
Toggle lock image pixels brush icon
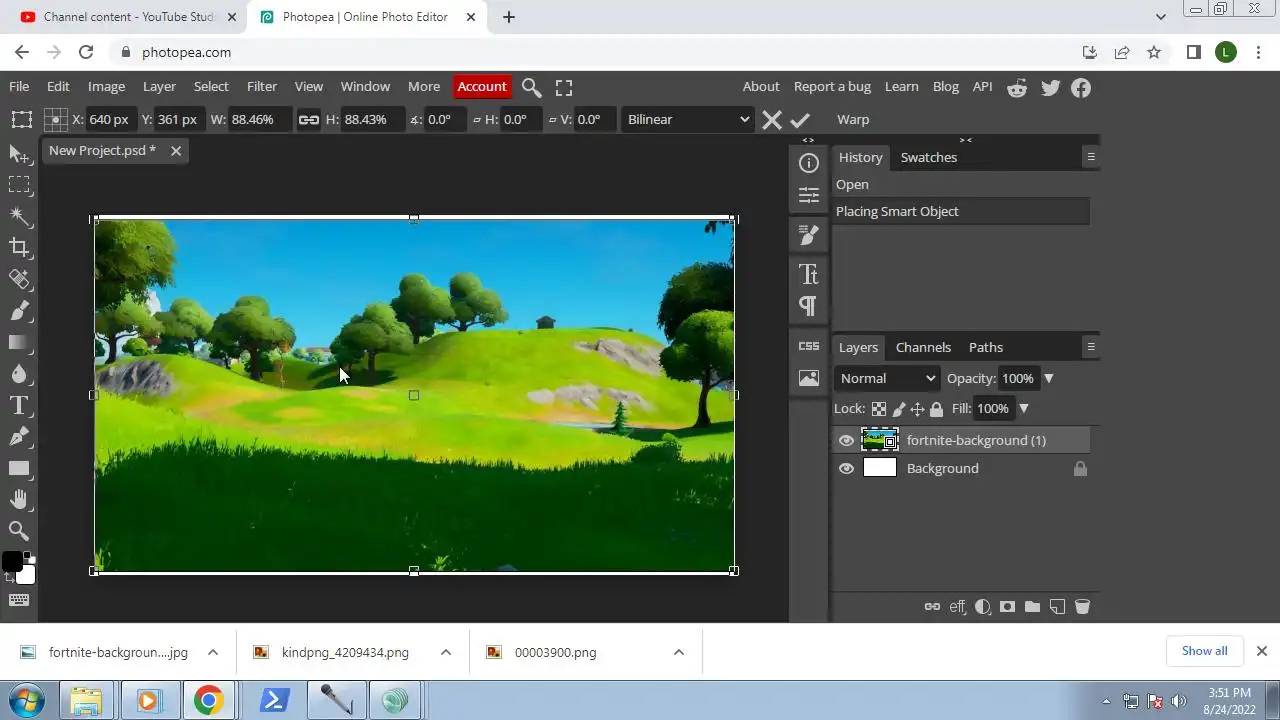click(x=899, y=409)
